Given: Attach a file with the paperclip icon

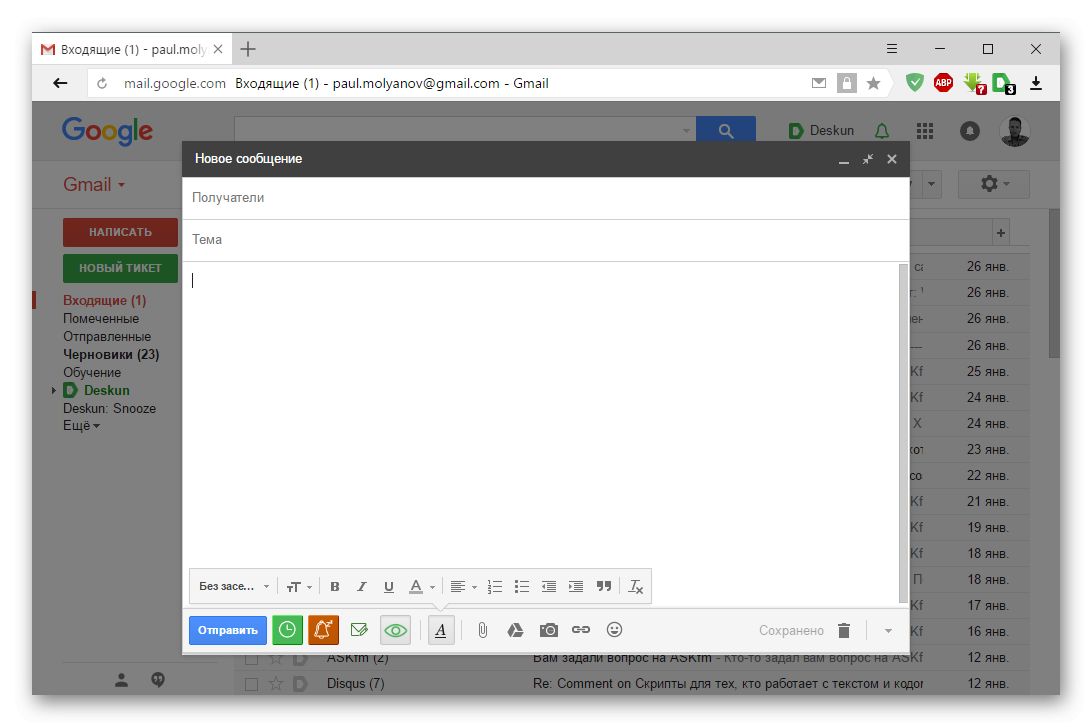Looking at the screenshot, I should (482, 630).
